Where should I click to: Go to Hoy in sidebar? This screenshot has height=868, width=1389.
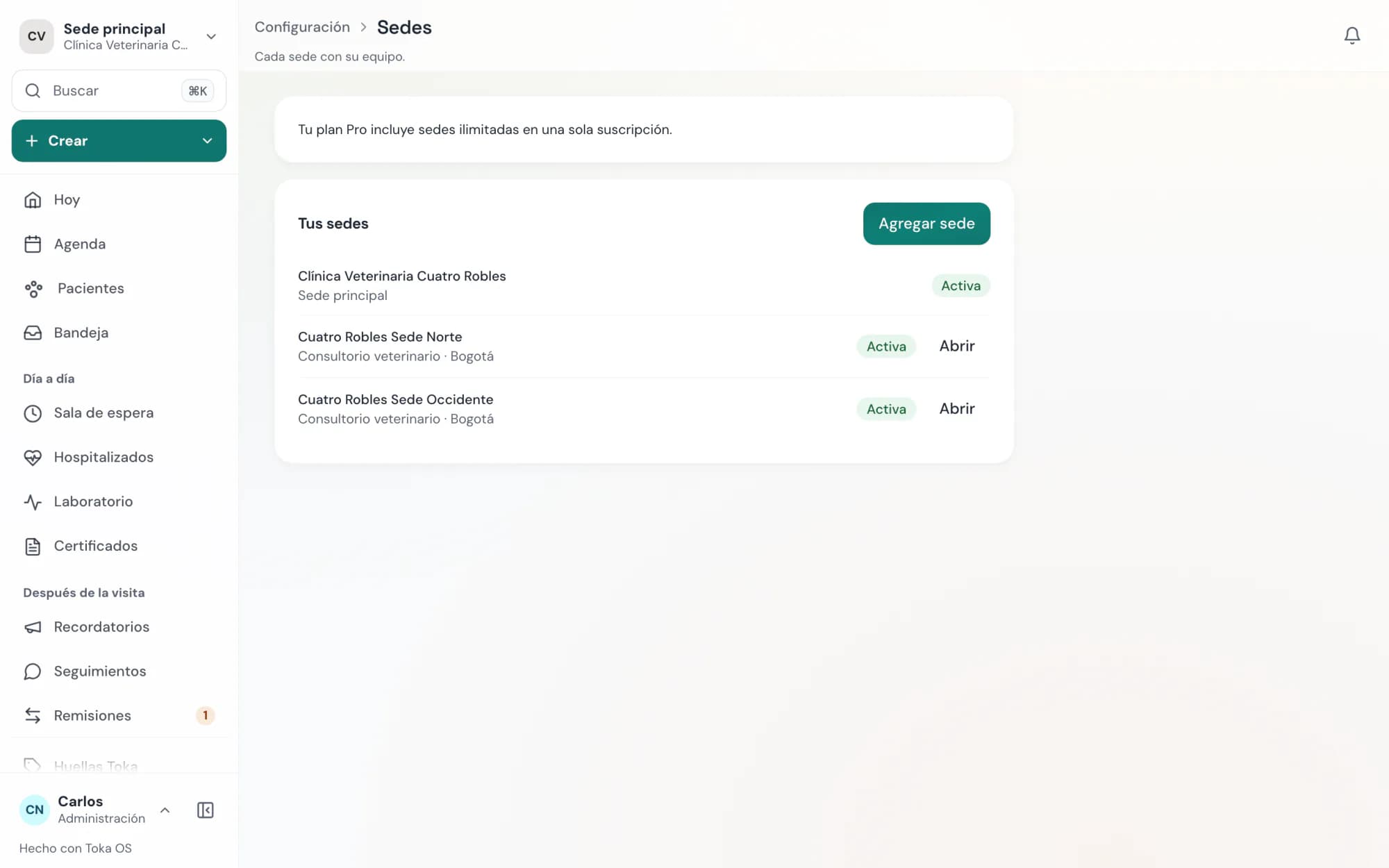click(x=119, y=200)
